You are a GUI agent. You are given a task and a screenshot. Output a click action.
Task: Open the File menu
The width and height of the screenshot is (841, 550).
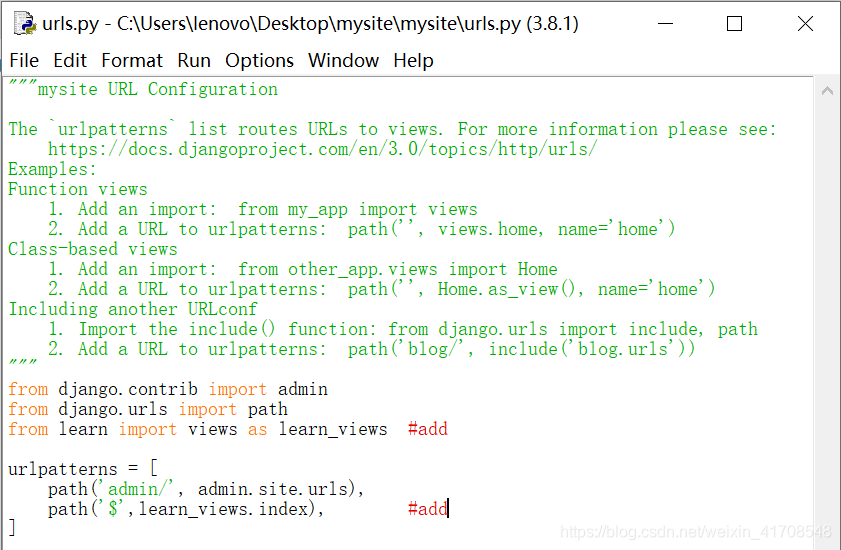tap(24, 61)
